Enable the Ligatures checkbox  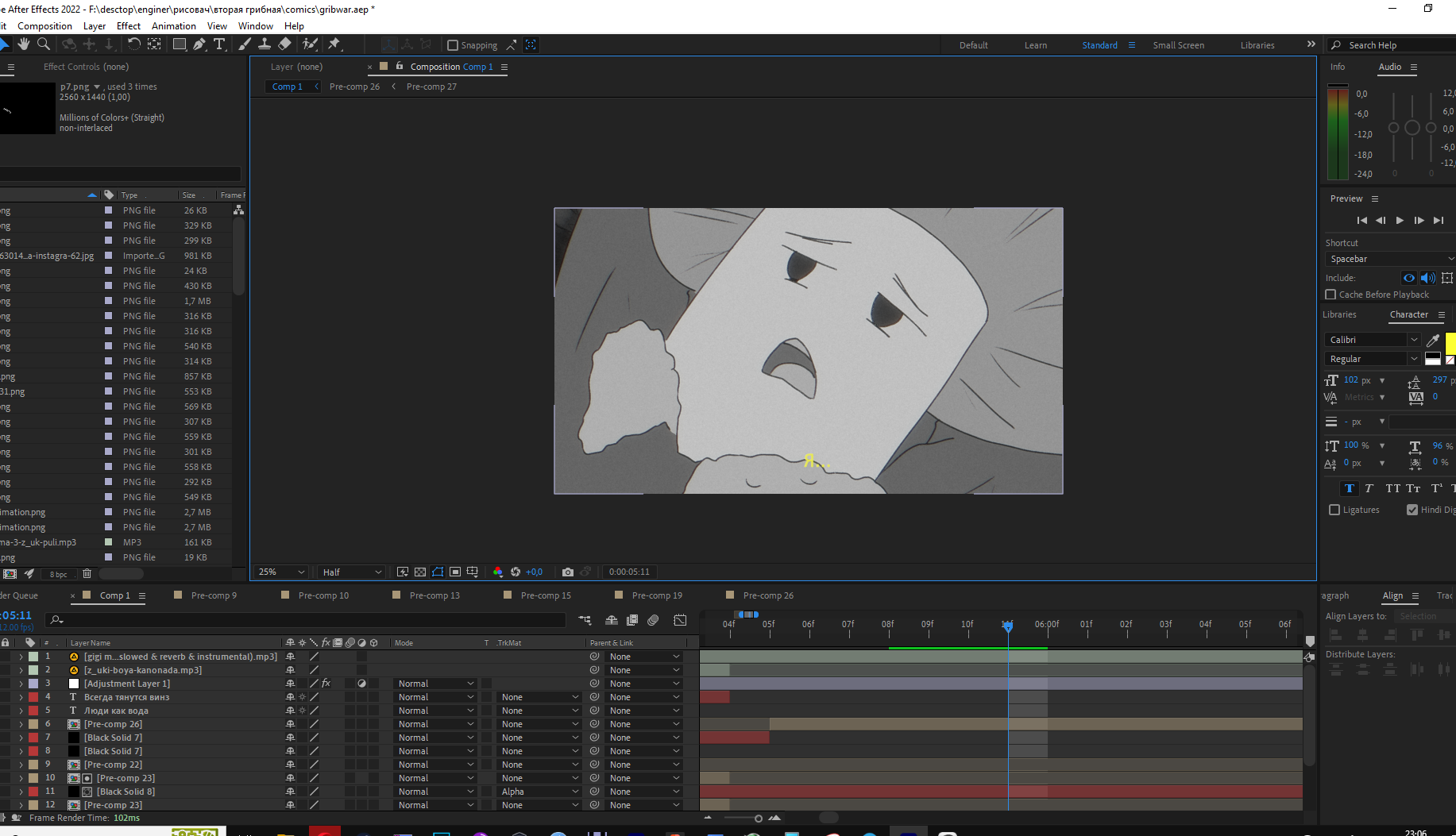1334,510
